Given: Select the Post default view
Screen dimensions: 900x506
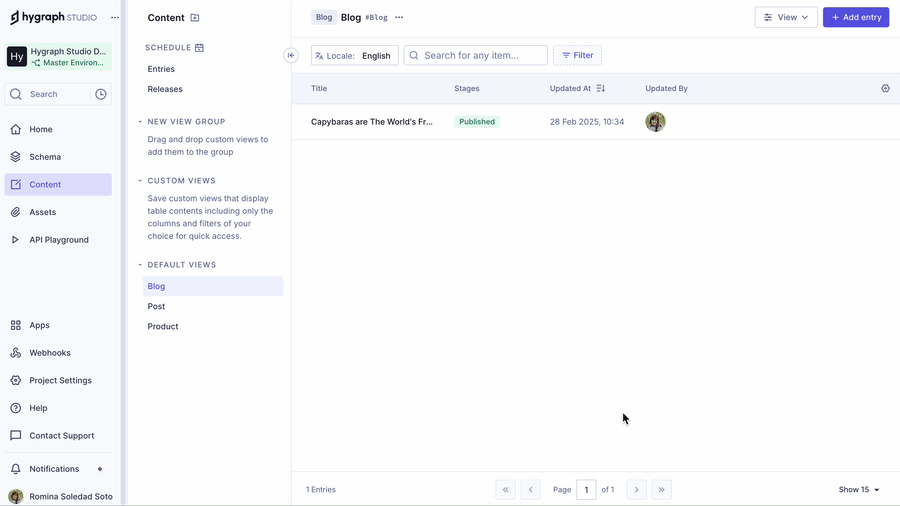Looking at the screenshot, I should tap(157, 306).
